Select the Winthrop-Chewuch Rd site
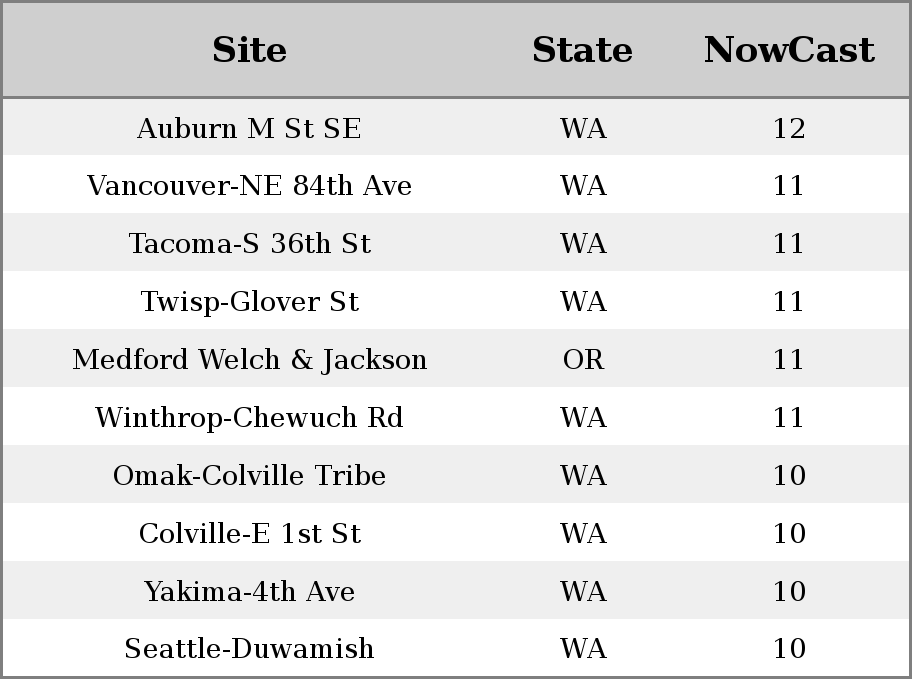The height and width of the screenshot is (679, 912). click(249, 417)
